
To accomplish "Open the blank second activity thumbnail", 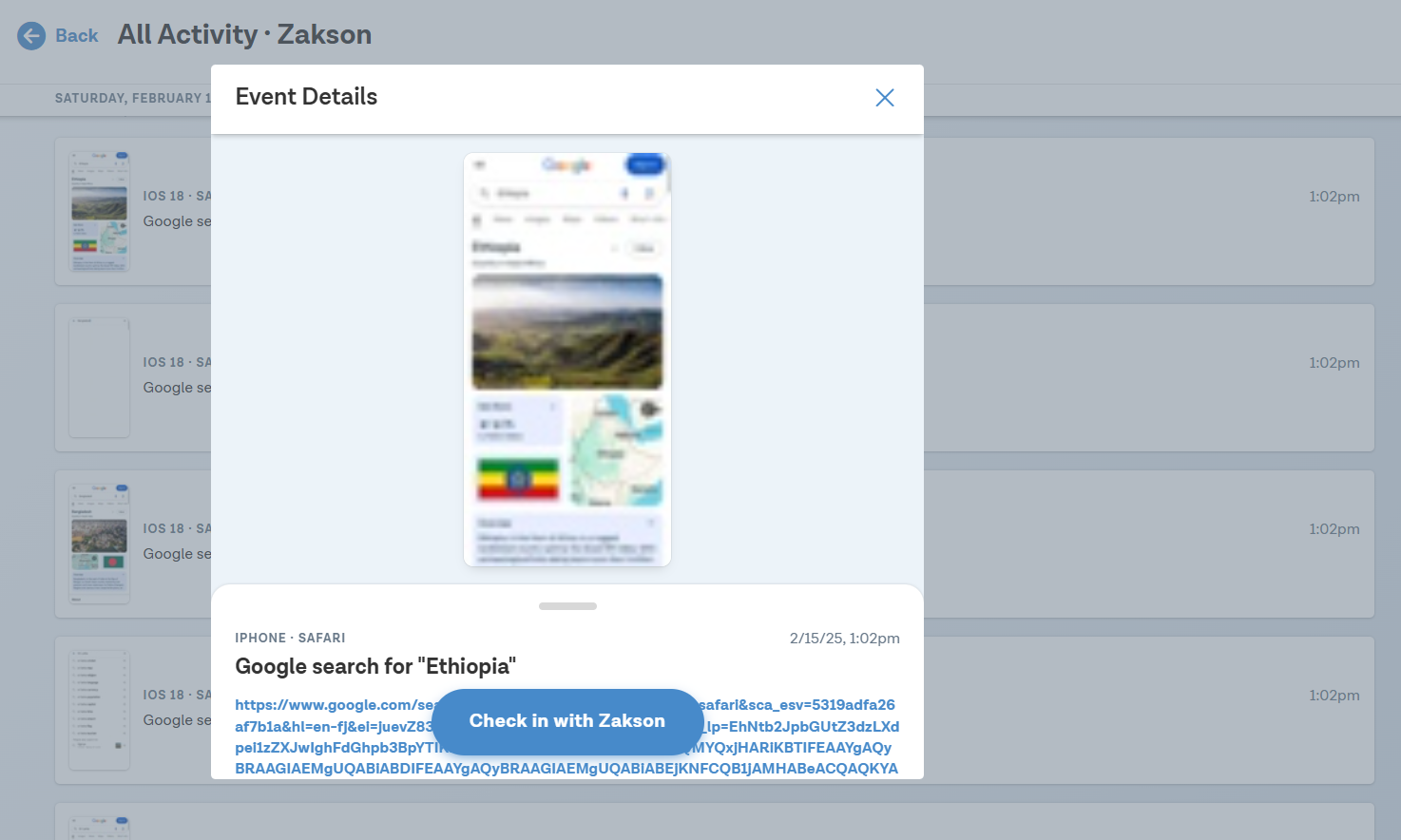I will 100,377.
